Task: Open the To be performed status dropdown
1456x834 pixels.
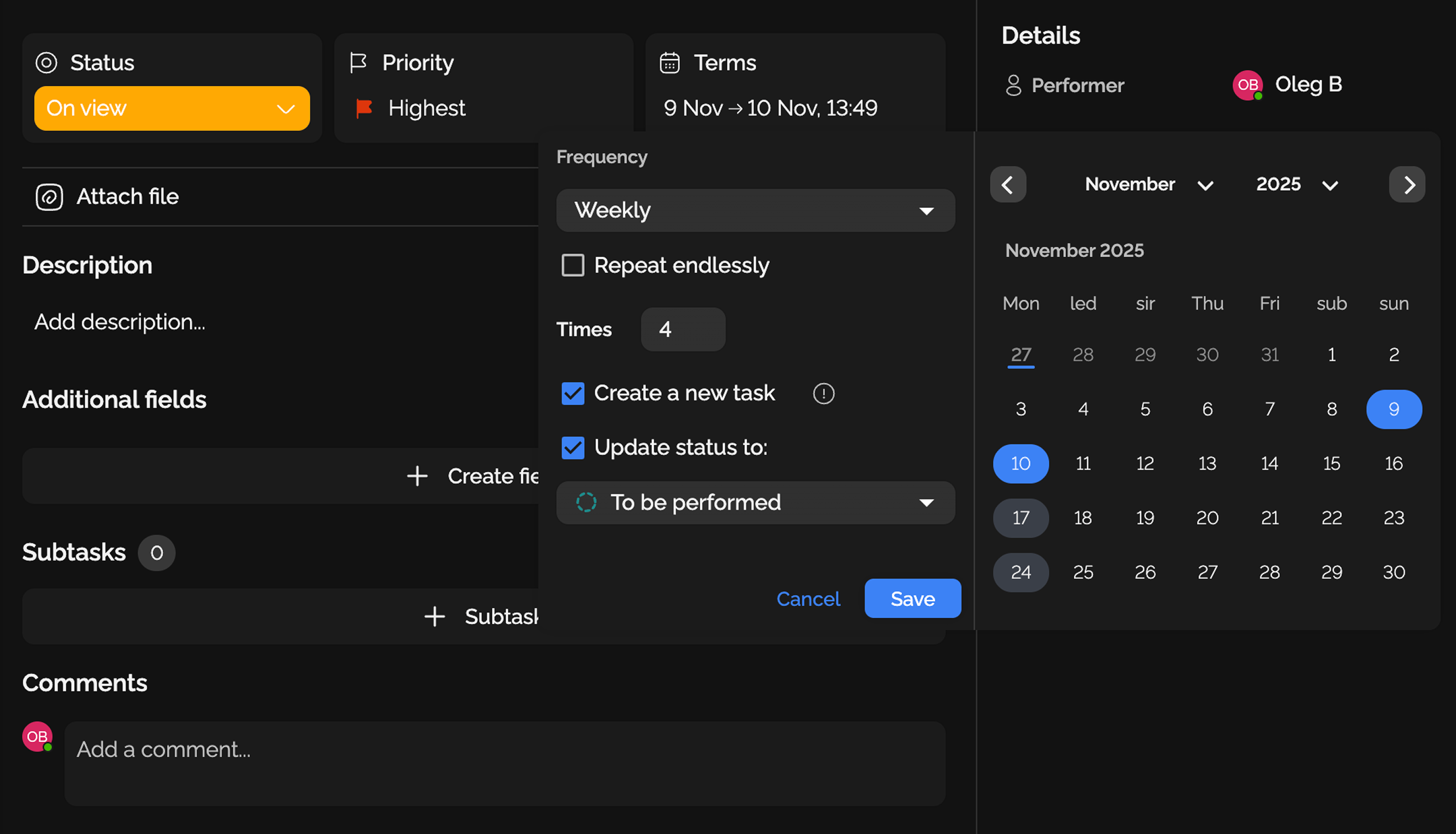Action: [755, 502]
